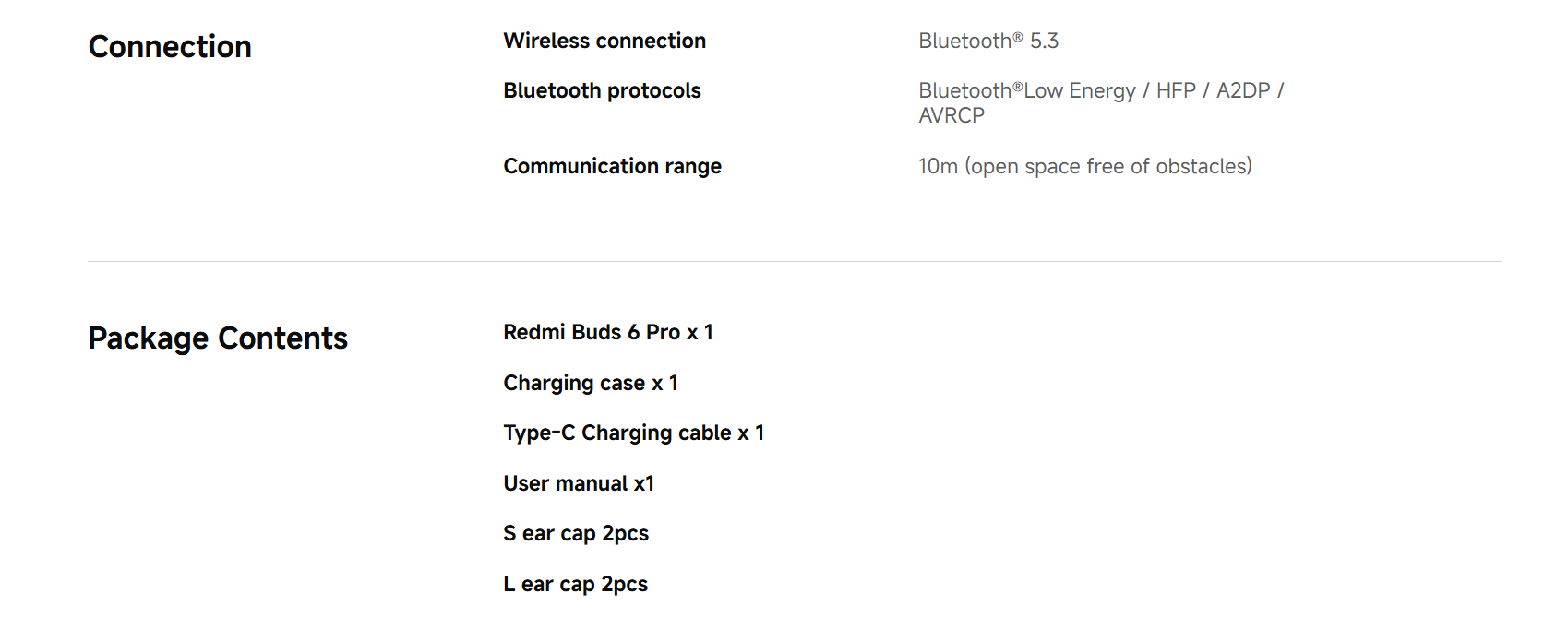Select the Communication range label
This screenshot has width=1568, height=641.
(612, 167)
